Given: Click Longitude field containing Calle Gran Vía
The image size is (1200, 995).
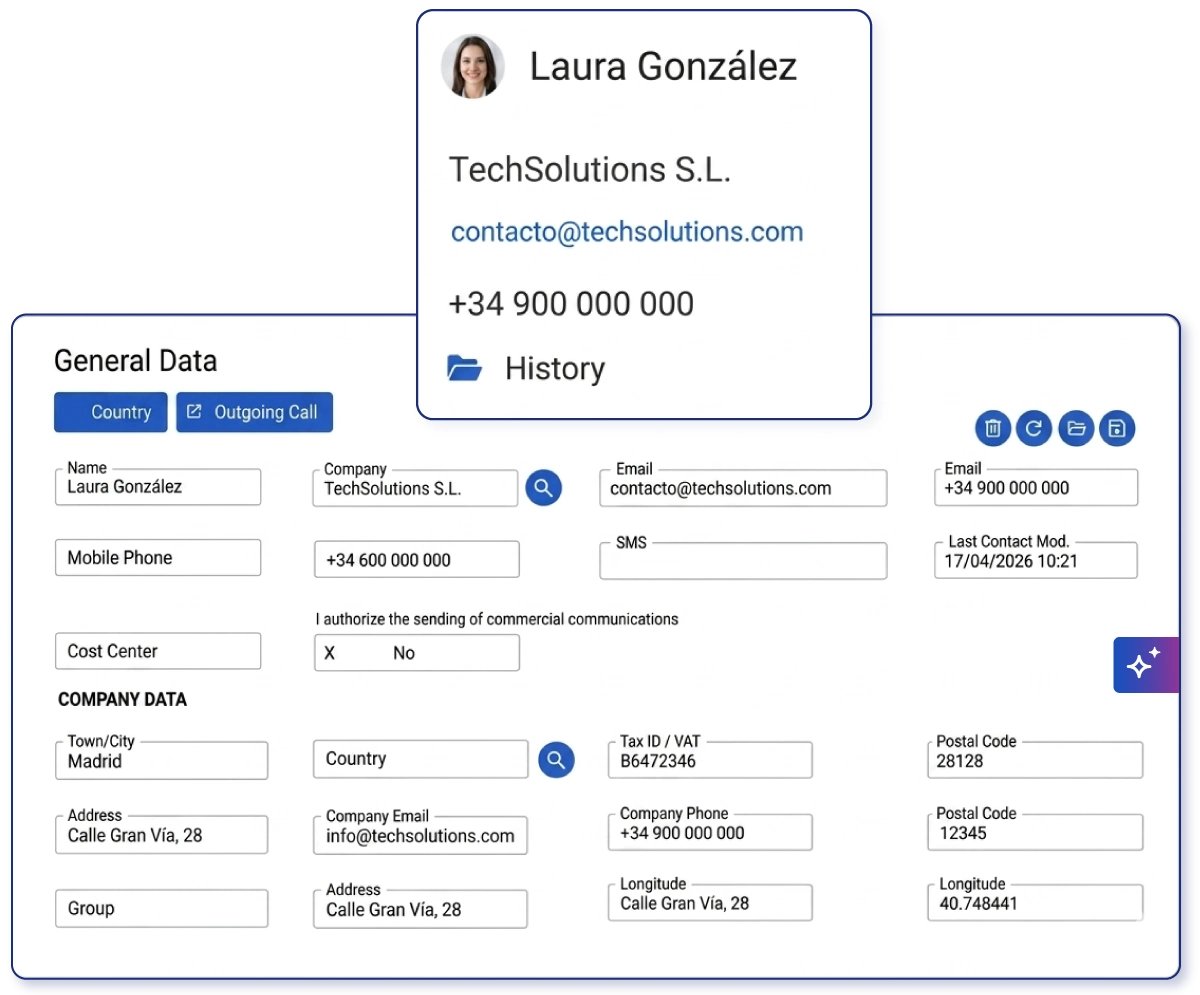Looking at the screenshot, I should click(710, 902).
